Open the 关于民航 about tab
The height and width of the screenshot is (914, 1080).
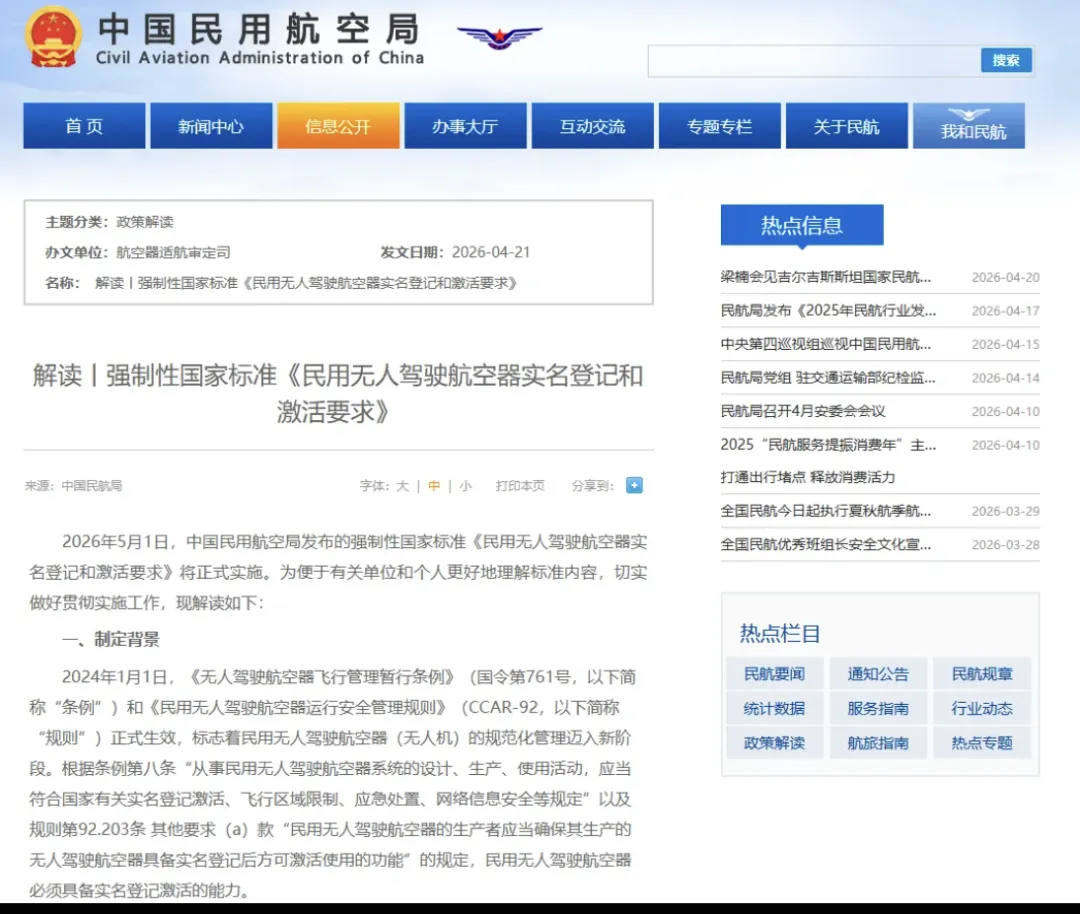846,125
